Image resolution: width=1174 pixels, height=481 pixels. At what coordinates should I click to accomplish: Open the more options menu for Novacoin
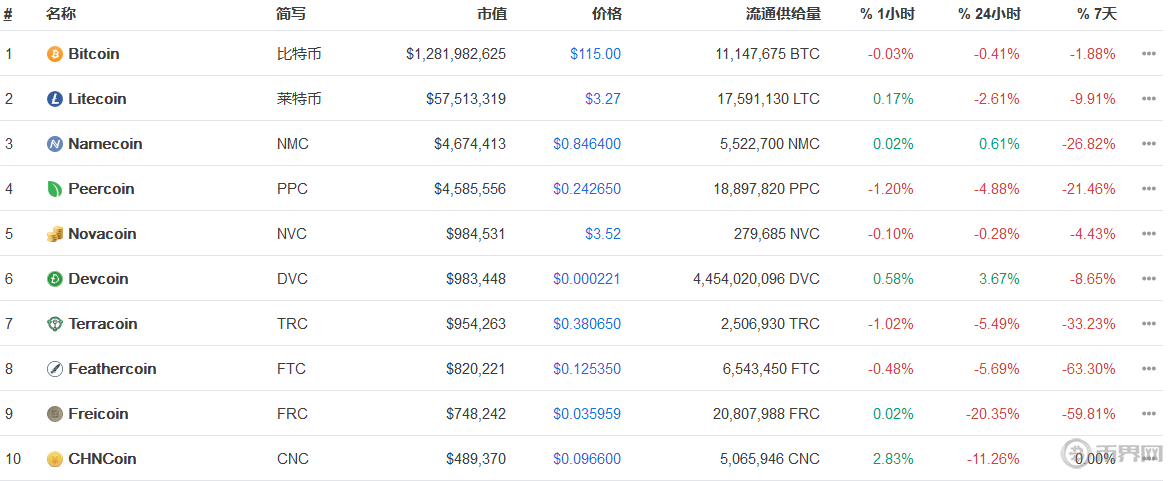(1149, 234)
